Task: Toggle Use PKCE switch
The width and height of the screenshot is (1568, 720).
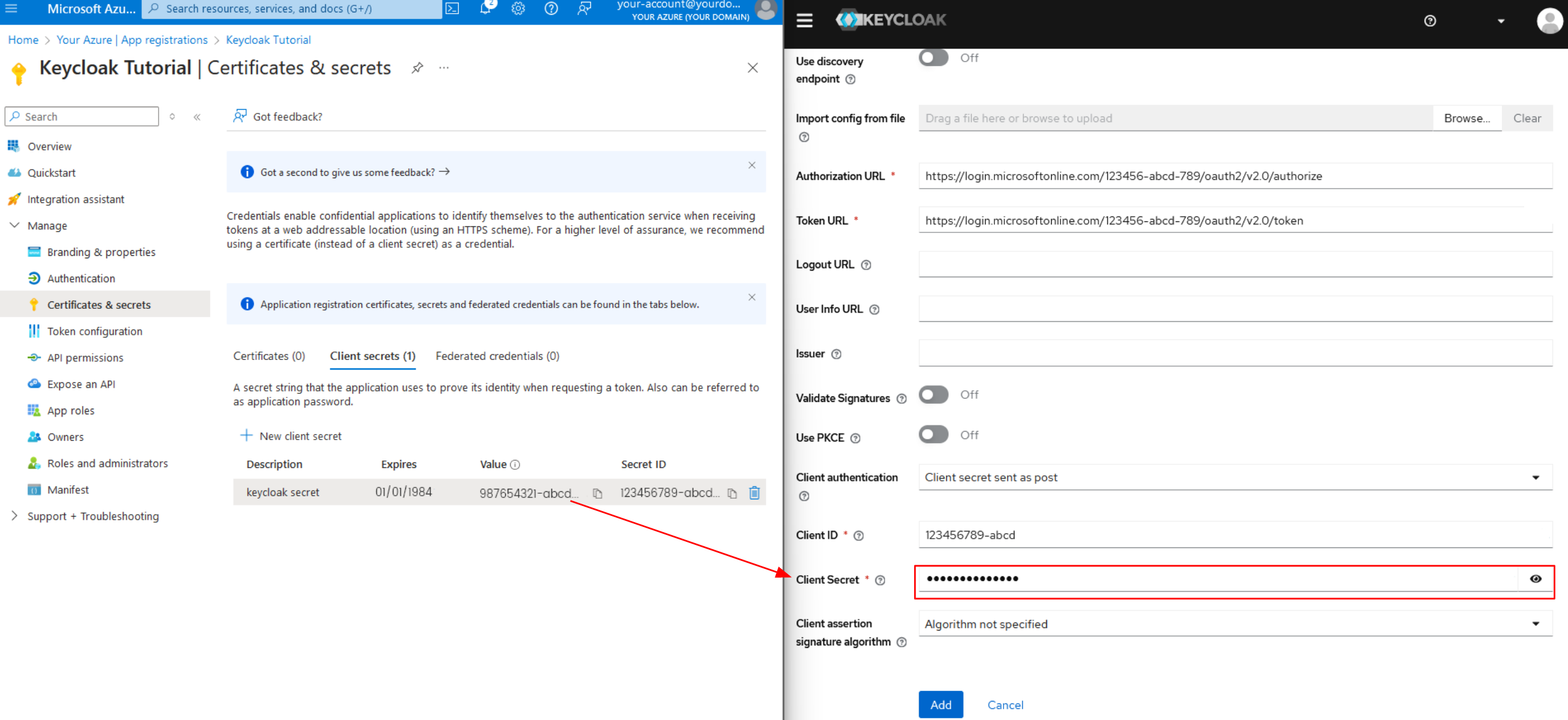Action: click(933, 435)
